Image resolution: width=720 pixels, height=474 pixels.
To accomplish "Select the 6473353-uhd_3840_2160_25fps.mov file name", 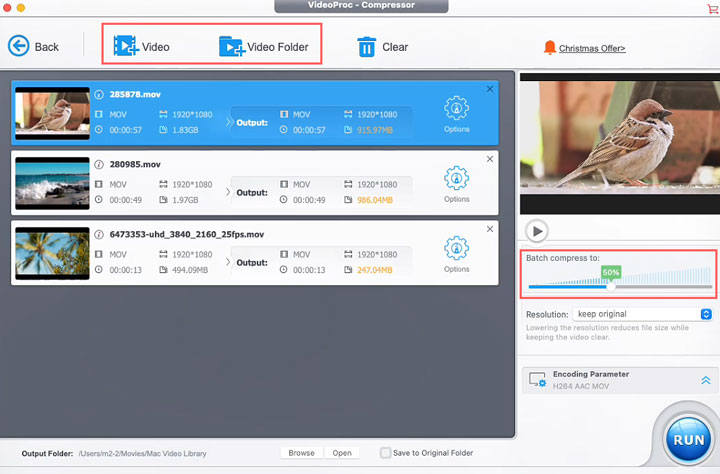I will [x=186, y=234].
